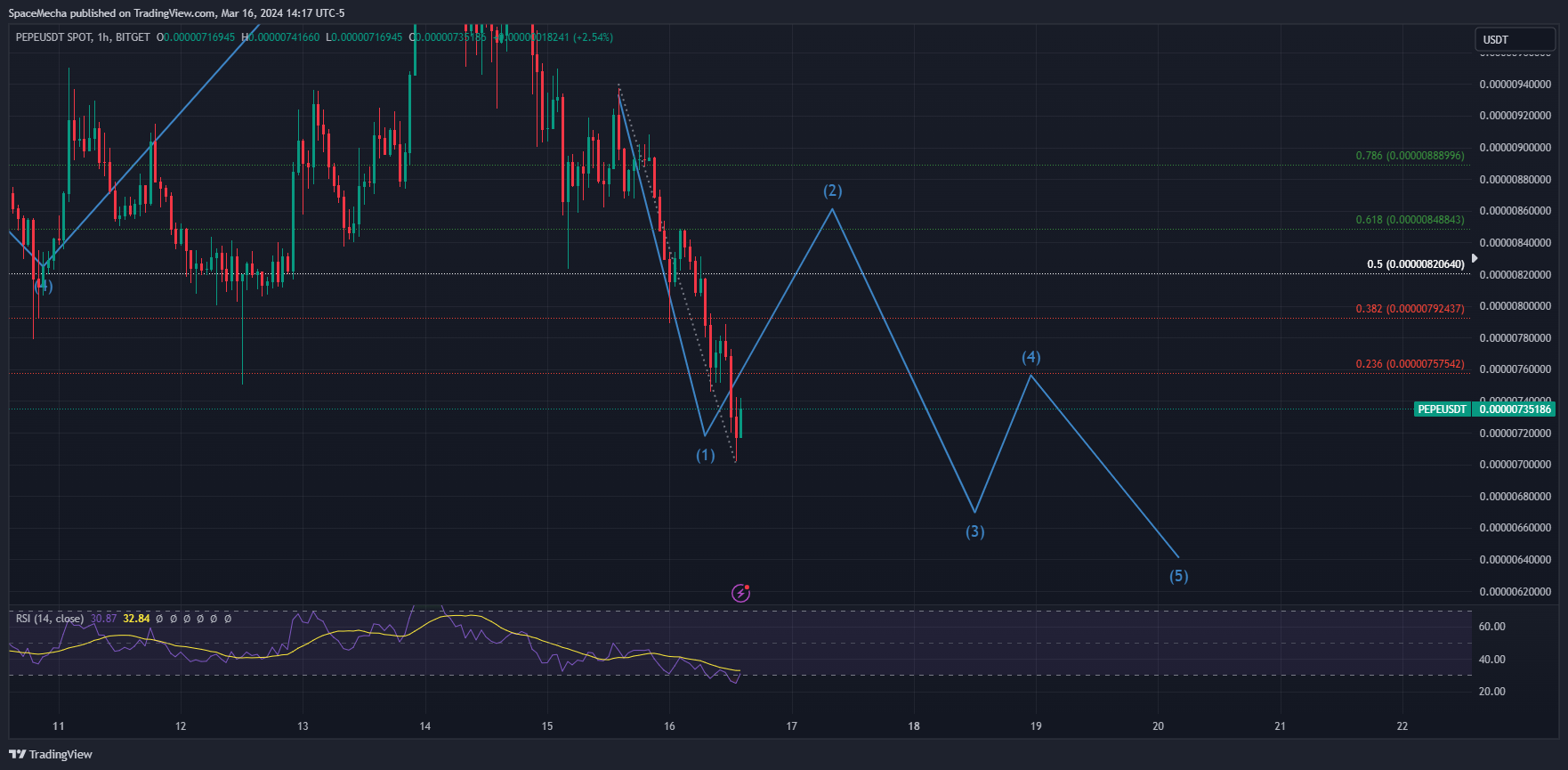
Task: Click the high price H0.00000741660 value
Action: 280,37
